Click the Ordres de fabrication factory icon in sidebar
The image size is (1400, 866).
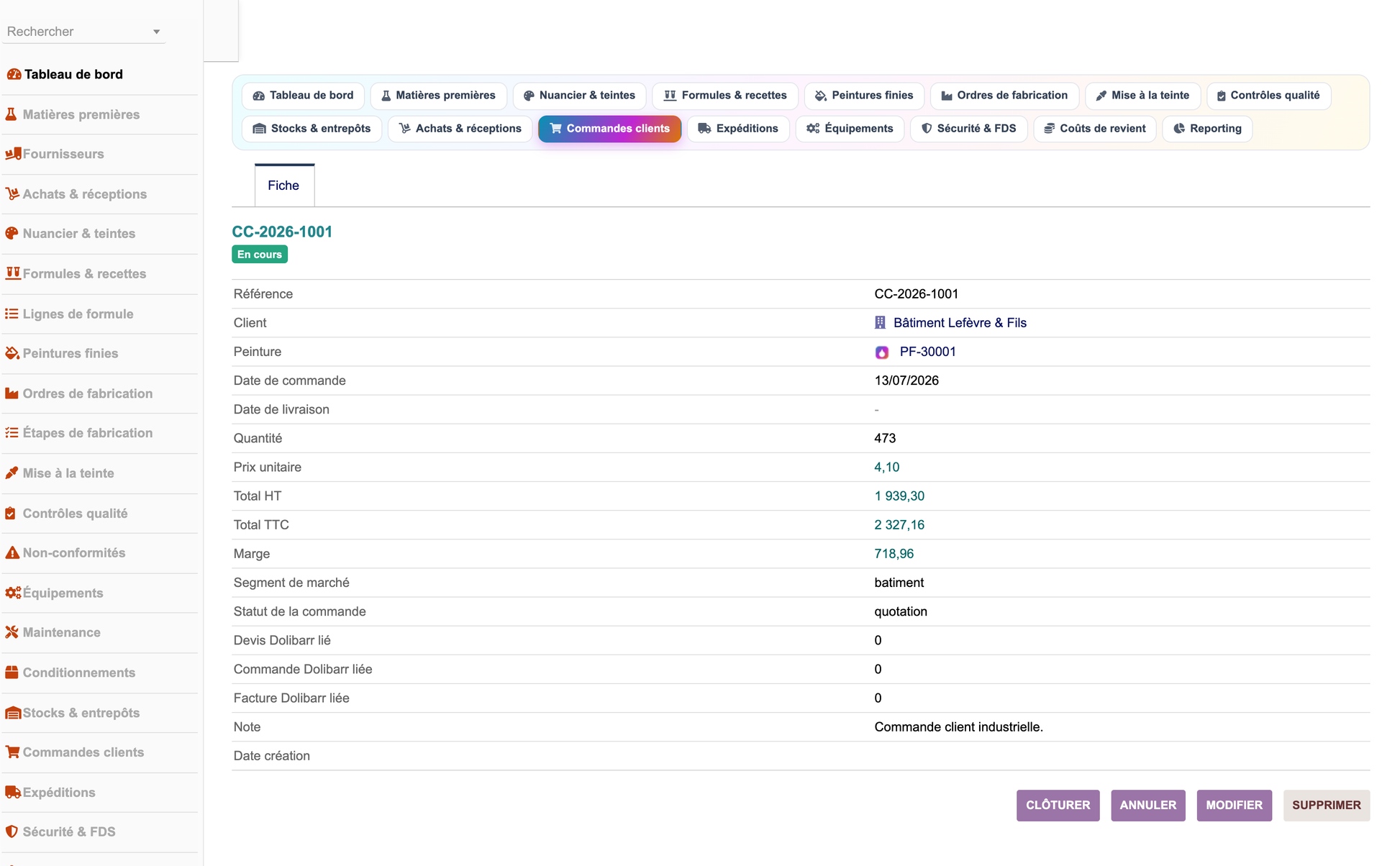(12, 393)
